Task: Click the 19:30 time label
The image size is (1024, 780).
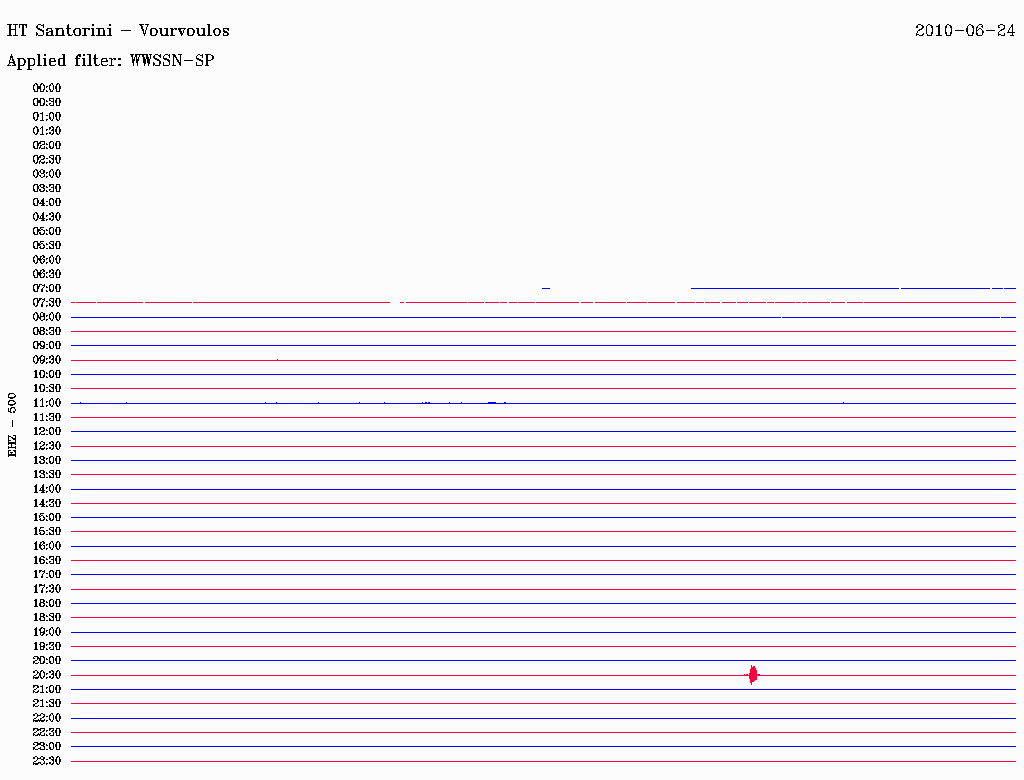Action: pyautogui.click(x=47, y=646)
